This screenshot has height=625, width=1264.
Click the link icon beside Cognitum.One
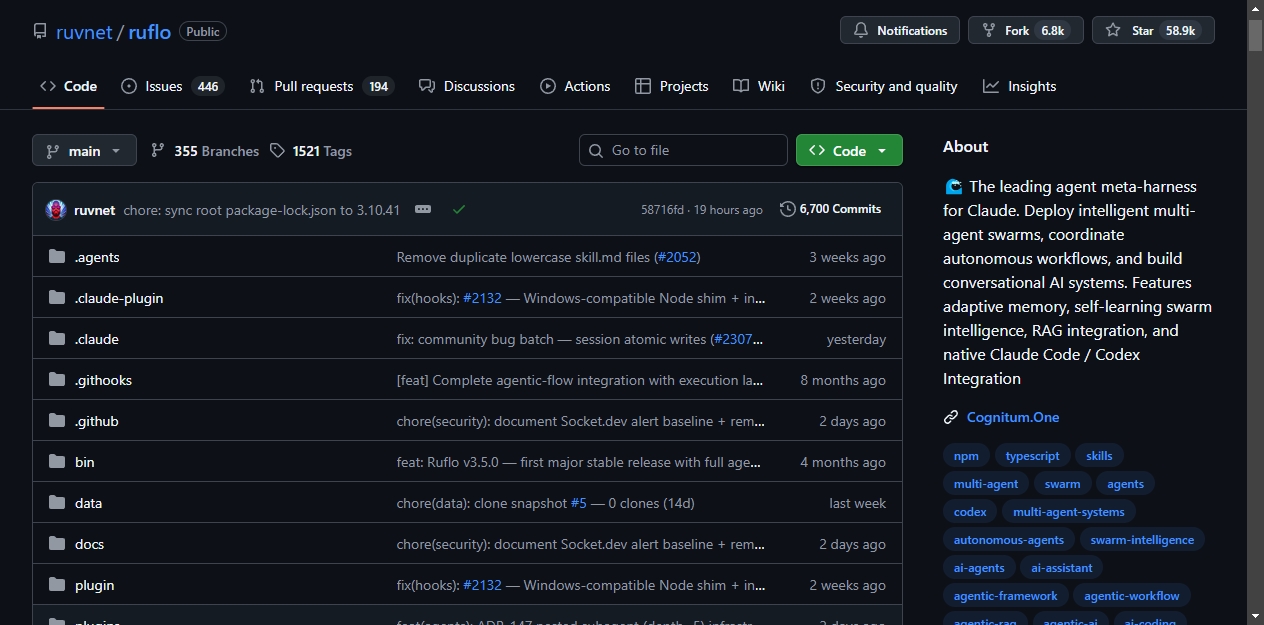click(x=951, y=417)
